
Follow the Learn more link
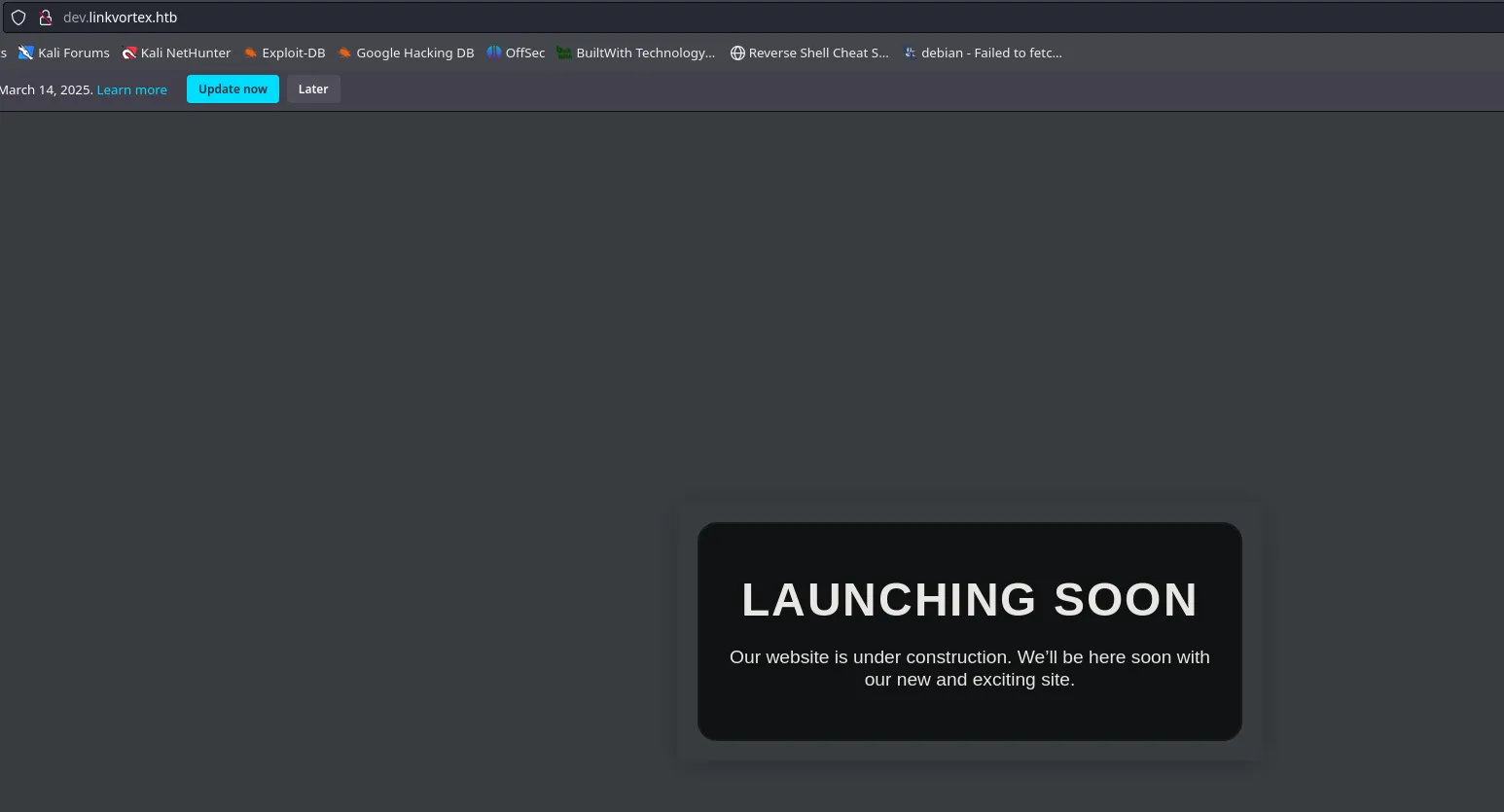[131, 89]
